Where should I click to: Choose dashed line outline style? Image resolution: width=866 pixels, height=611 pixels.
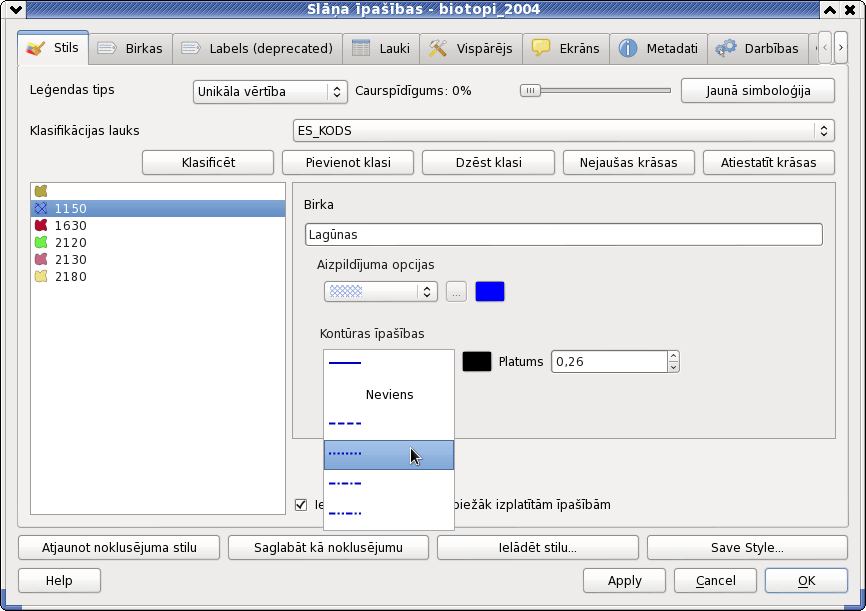(389, 424)
